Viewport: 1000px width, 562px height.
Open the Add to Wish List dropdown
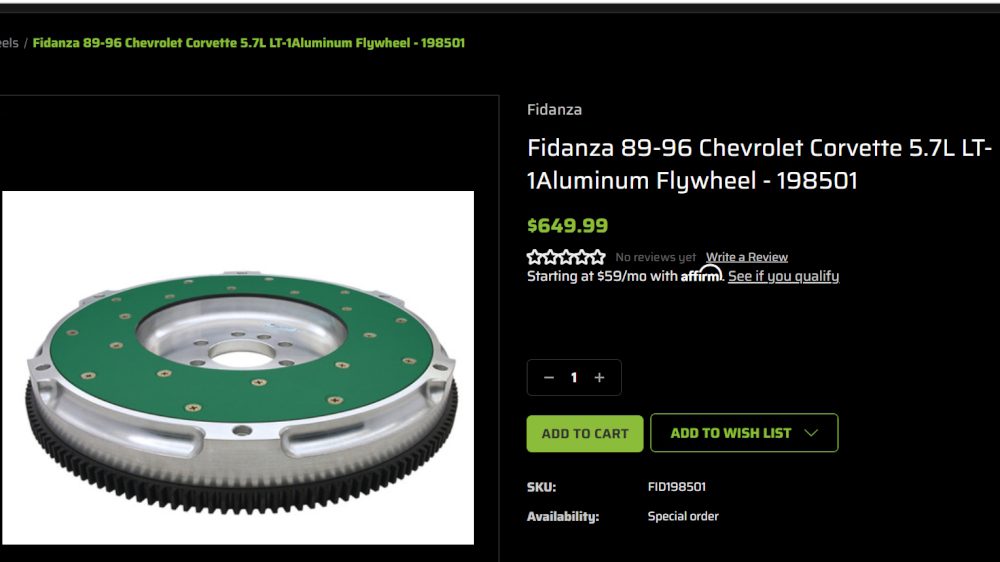click(x=744, y=433)
